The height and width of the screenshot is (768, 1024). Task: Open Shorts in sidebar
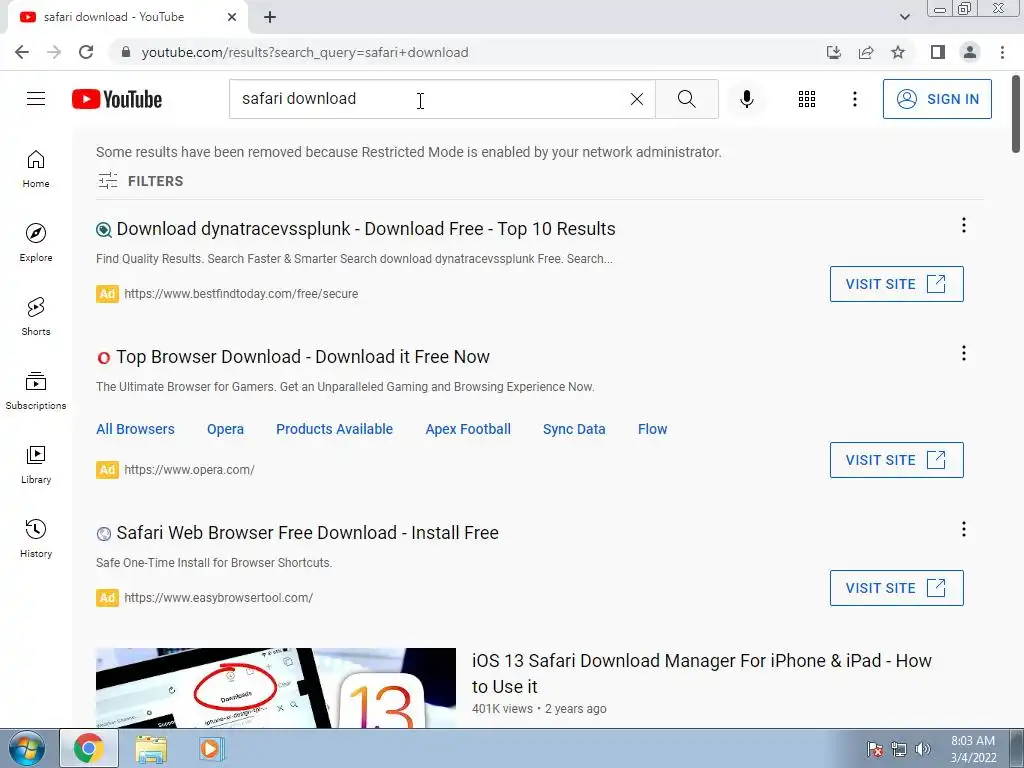click(36, 317)
